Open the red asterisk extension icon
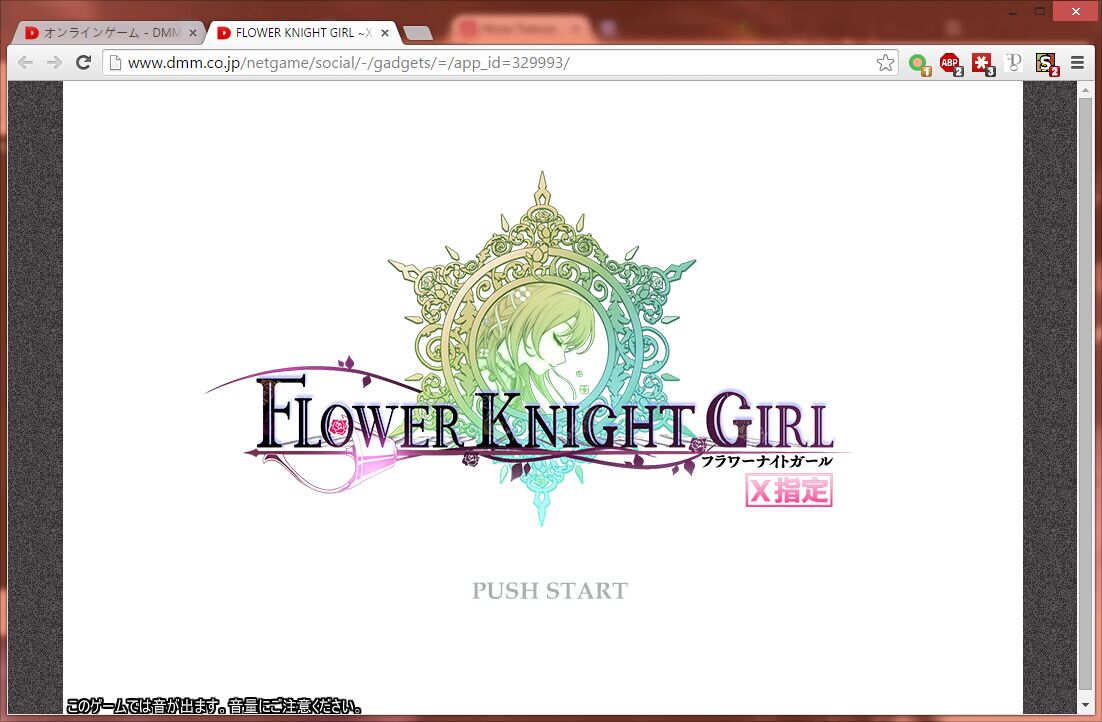The height and width of the screenshot is (722, 1102). (x=983, y=64)
